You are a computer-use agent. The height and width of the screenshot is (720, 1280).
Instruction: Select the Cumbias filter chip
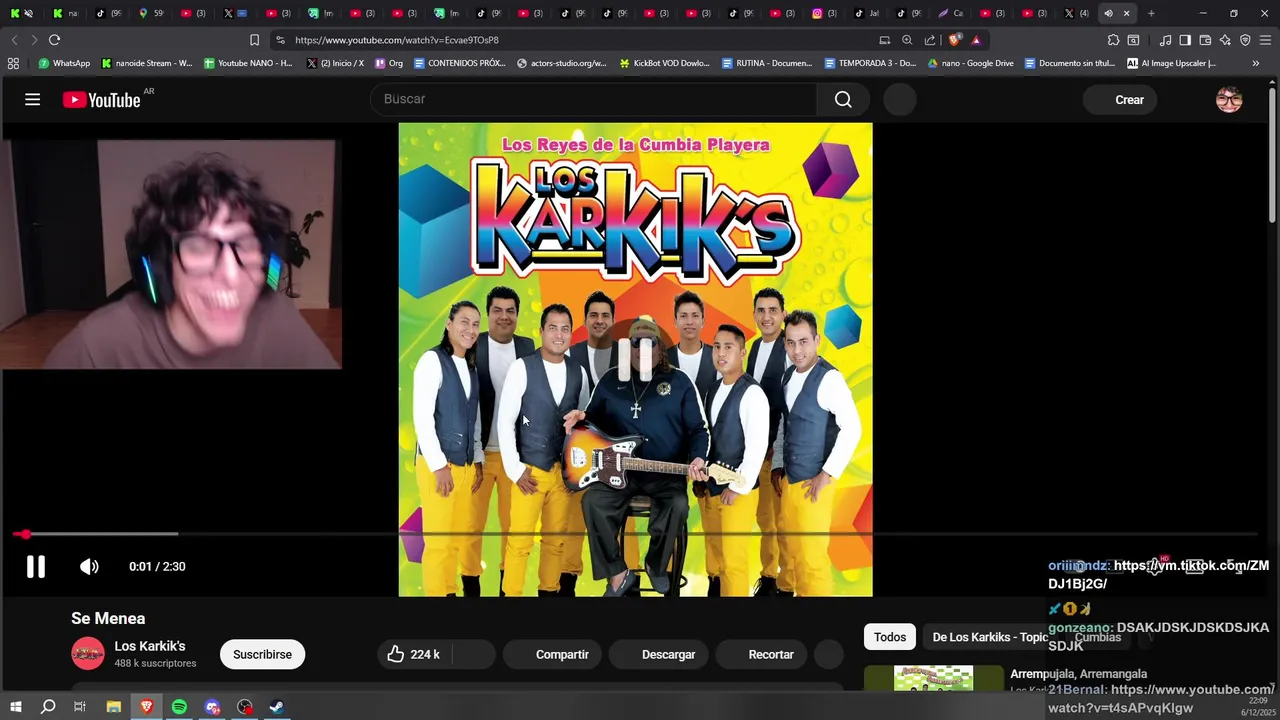point(1097,637)
